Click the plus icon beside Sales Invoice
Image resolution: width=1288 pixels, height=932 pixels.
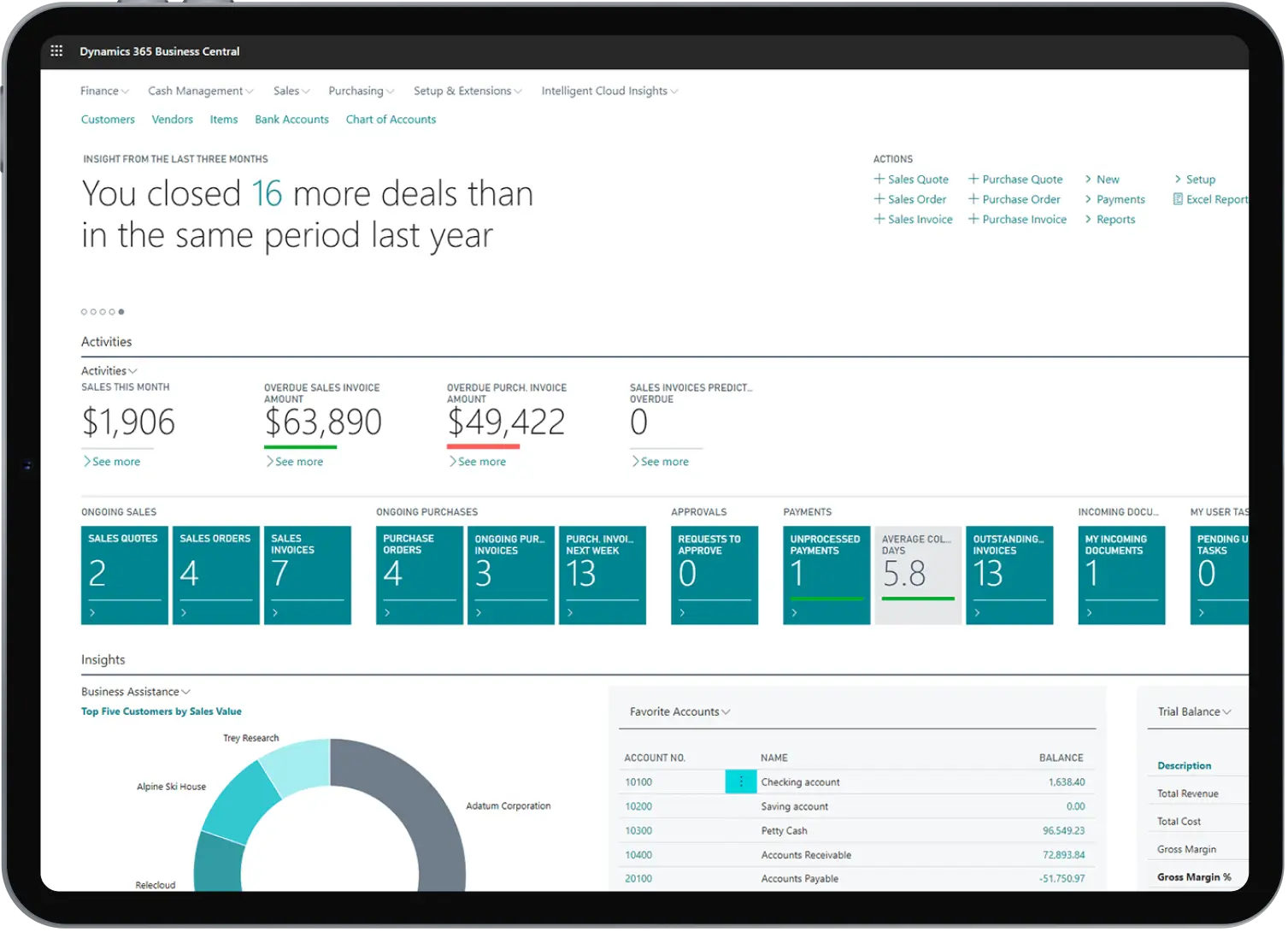point(879,219)
